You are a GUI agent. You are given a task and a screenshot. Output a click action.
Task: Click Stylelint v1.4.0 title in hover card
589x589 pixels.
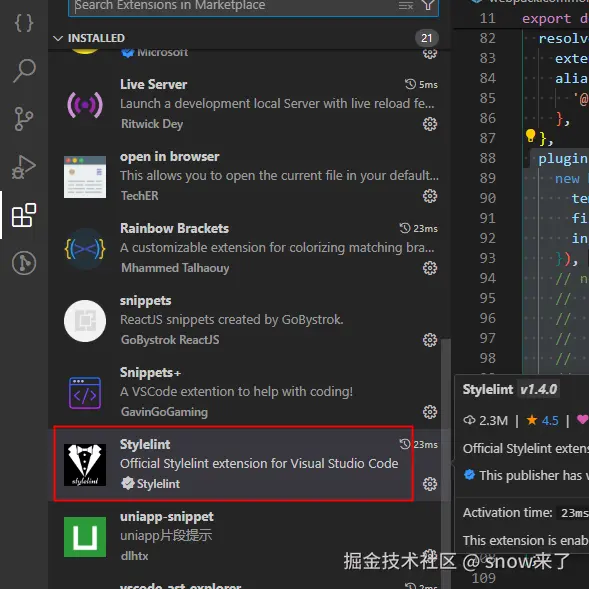(x=511, y=390)
